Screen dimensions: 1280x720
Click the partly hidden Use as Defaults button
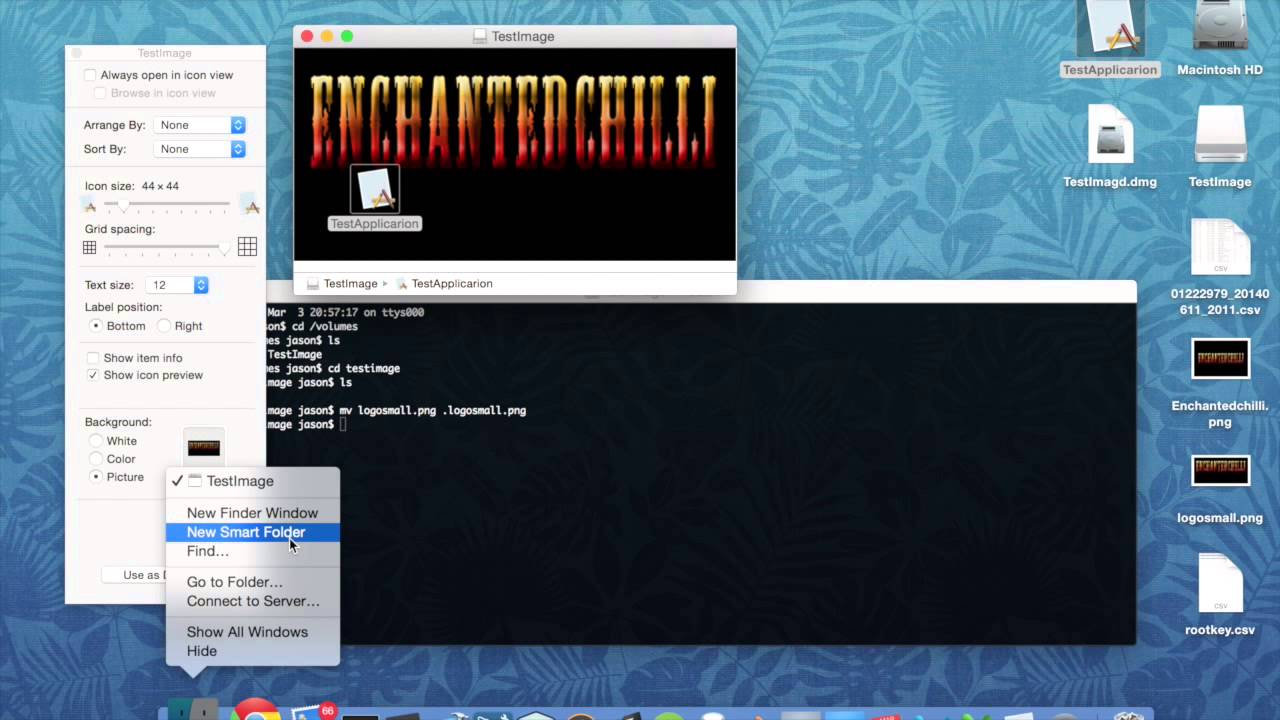134,575
